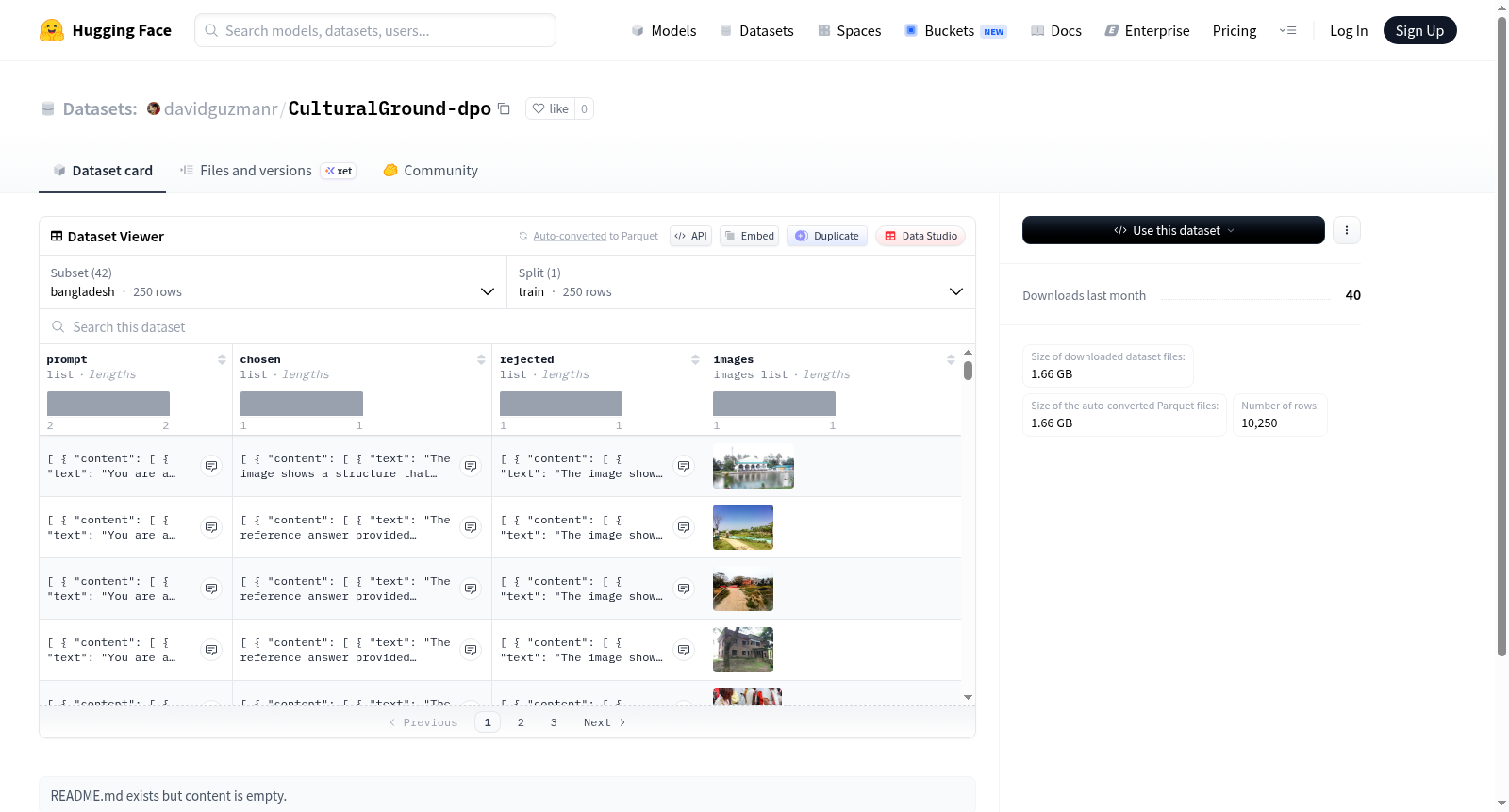The width and height of the screenshot is (1509, 812).
Task: Open the Files and versions tab
Action: point(268,171)
